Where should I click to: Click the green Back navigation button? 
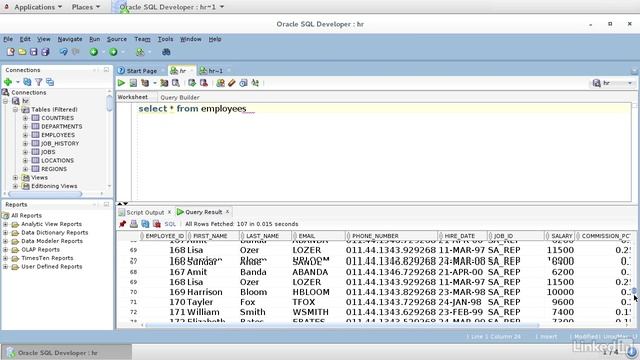coord(94,52)
